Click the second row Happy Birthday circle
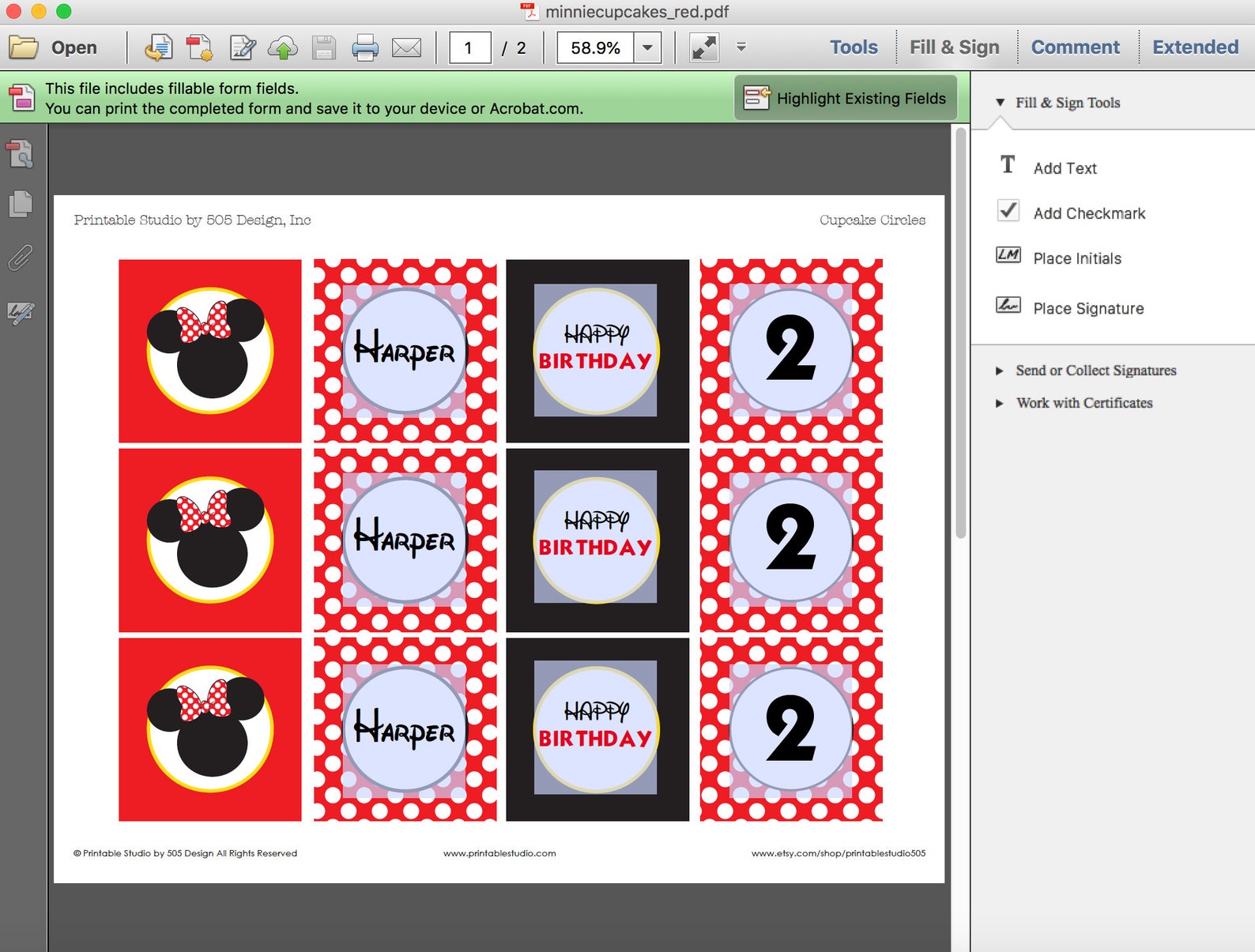 tap(597, 540)
